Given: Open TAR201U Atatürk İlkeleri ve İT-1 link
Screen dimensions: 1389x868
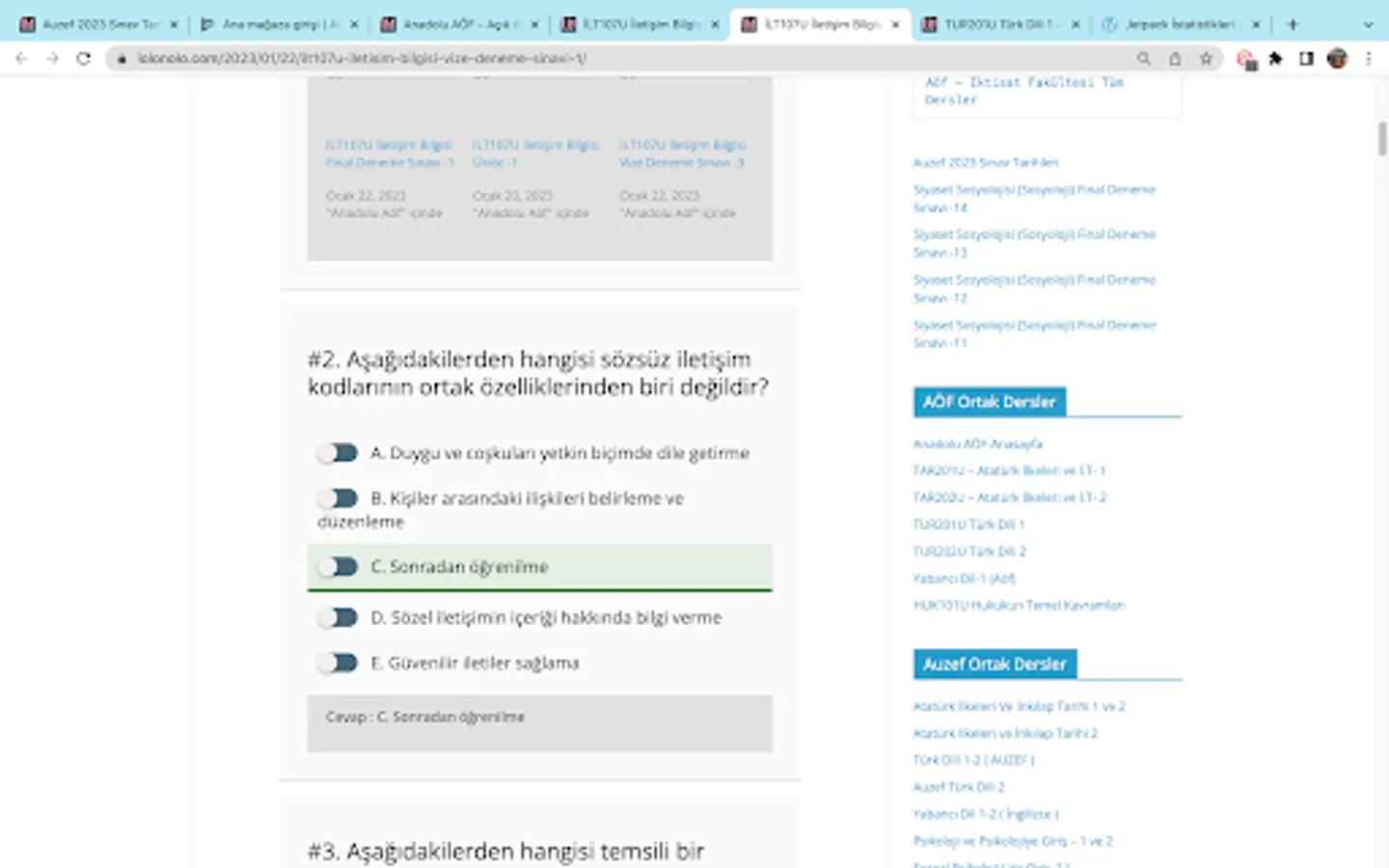Looking at the screenshot, I should click(x=1009, y=471).
